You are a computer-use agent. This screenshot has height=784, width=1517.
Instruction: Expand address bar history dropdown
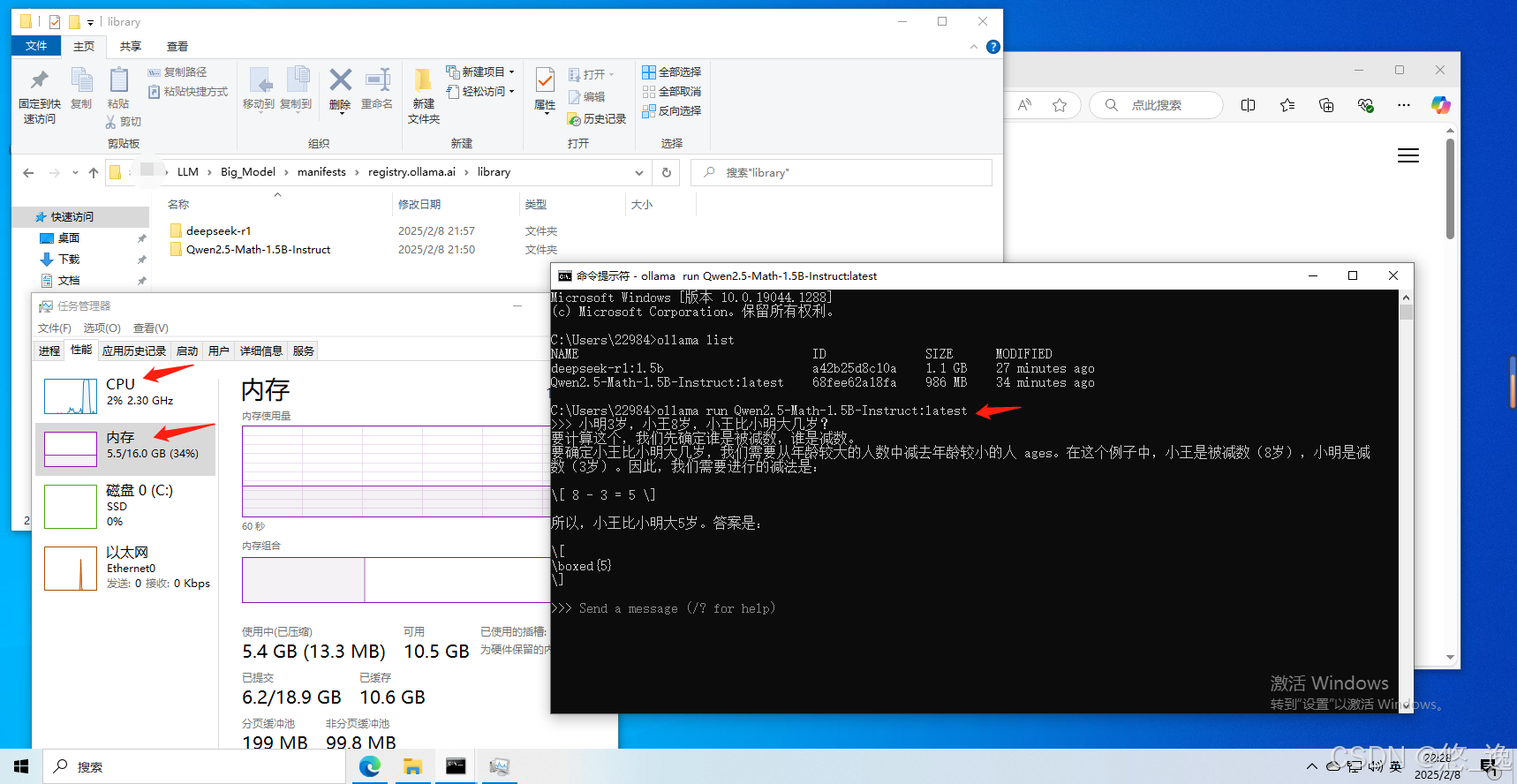tap(639, 173)
